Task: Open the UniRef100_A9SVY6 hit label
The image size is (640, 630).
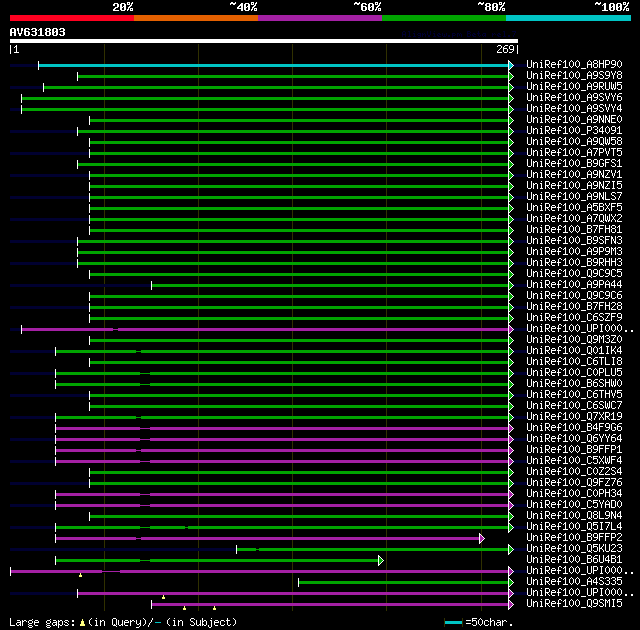Action: (x=574, y=98)
